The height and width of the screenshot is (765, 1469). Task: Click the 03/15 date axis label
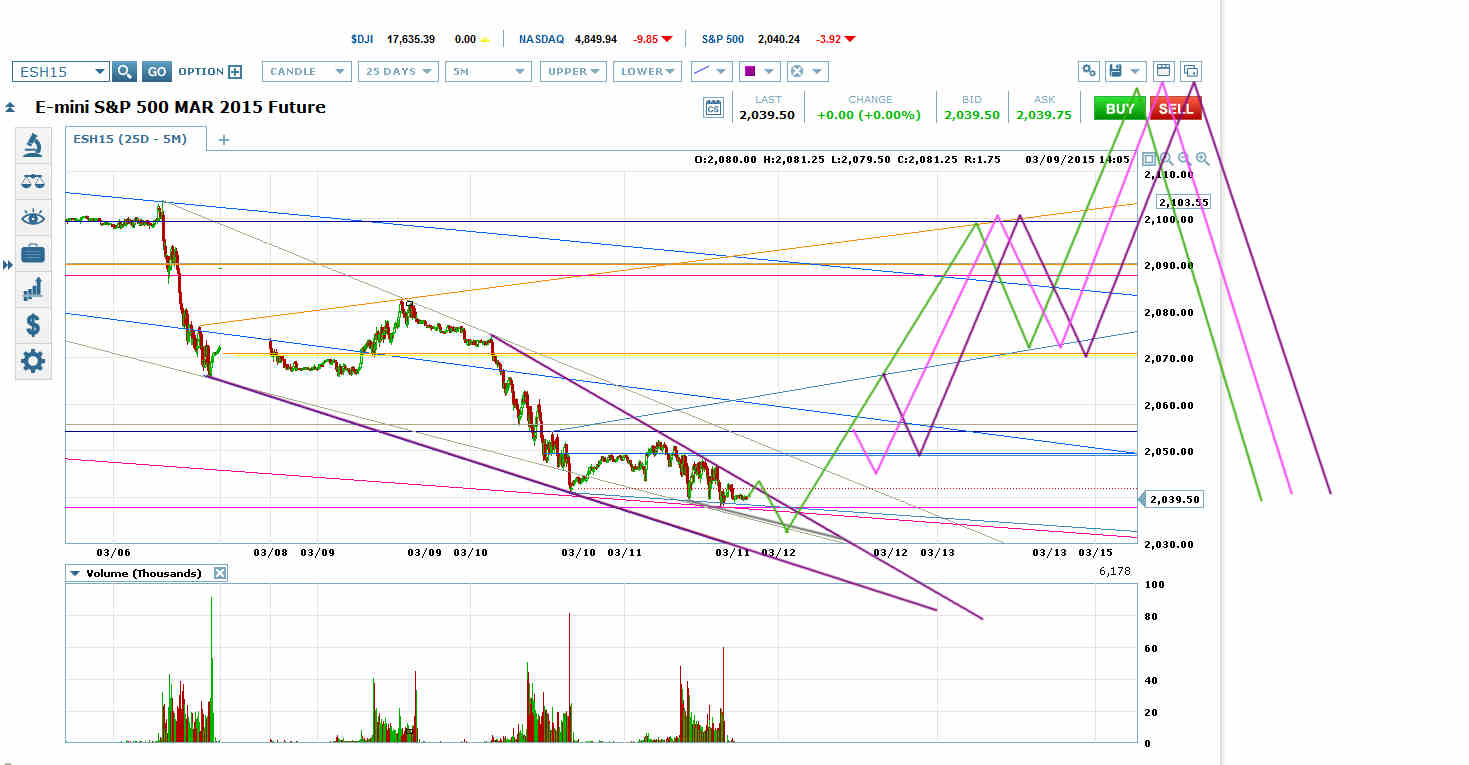pyautogui.click(x=1095, y=552)
